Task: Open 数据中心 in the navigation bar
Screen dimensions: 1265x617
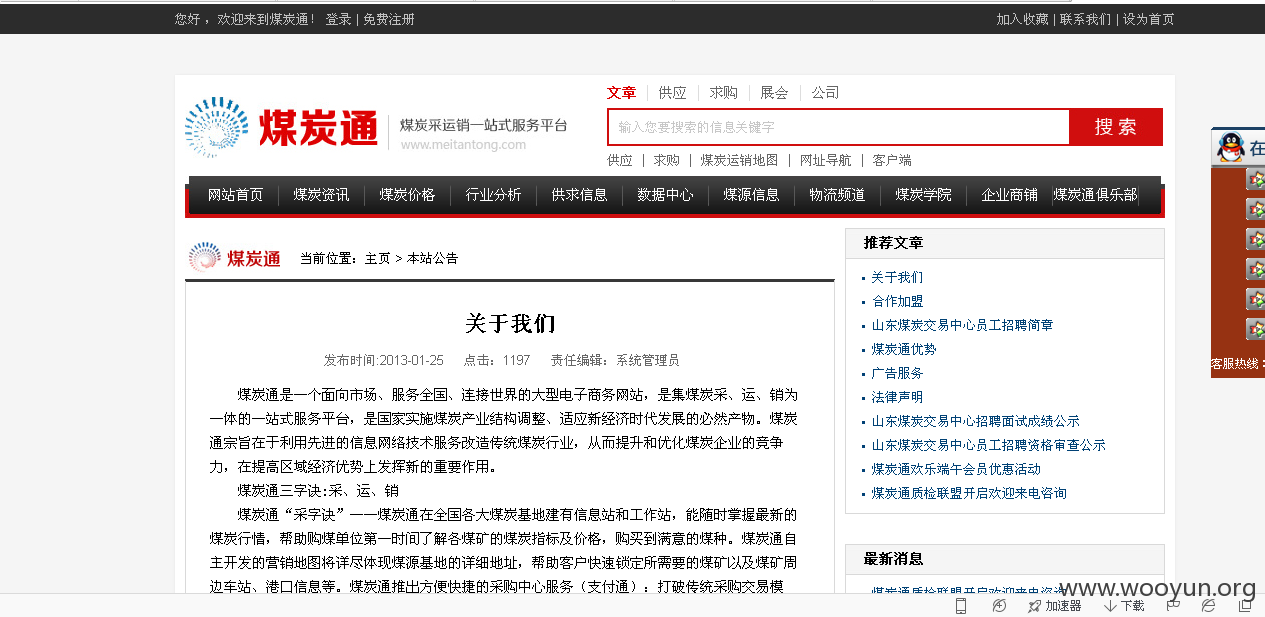Action: click(665, 195)
